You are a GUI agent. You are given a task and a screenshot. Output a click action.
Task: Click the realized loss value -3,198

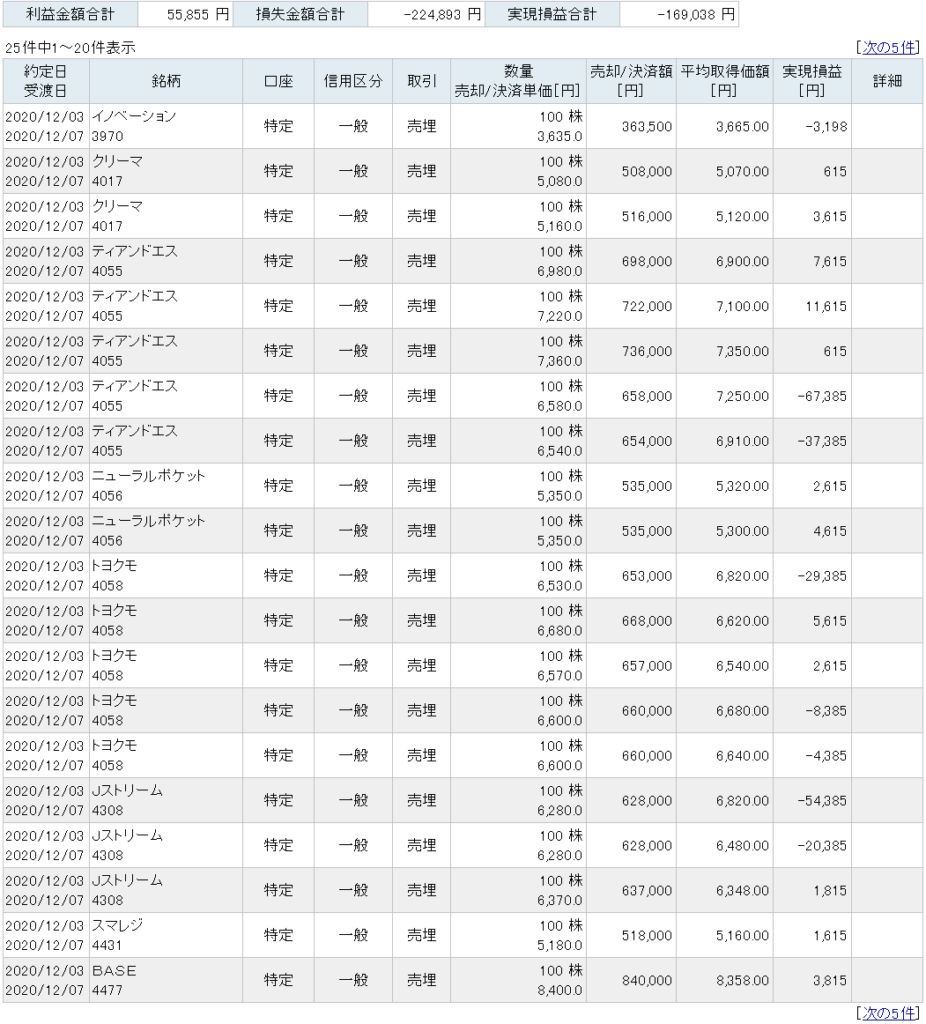click(826, 127)
